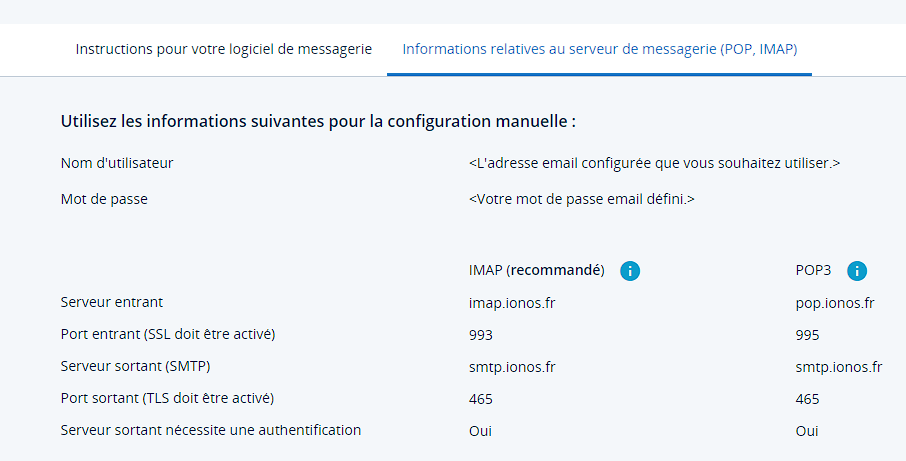Click smtp.ionos.fr in the POP3 column
Screen dimensions: 906x461
click(x=839, y=367)
